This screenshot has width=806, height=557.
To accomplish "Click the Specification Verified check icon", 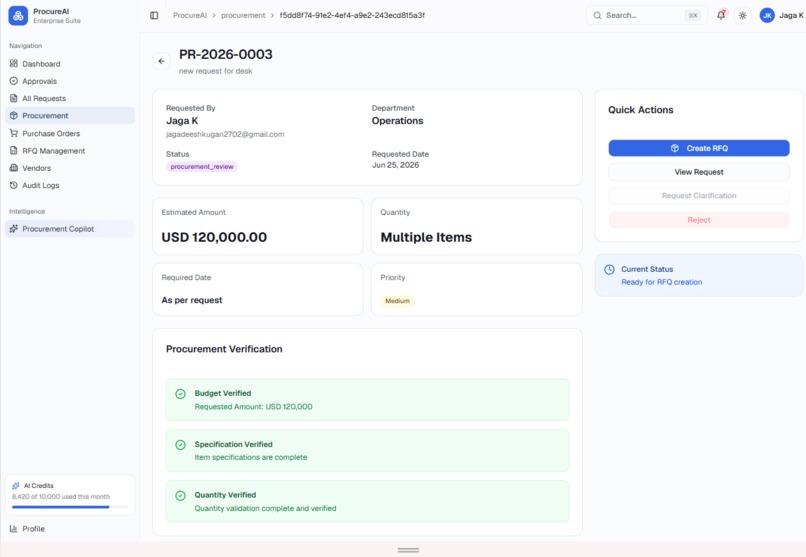I will pyautogui.click(x=180, y=445).
